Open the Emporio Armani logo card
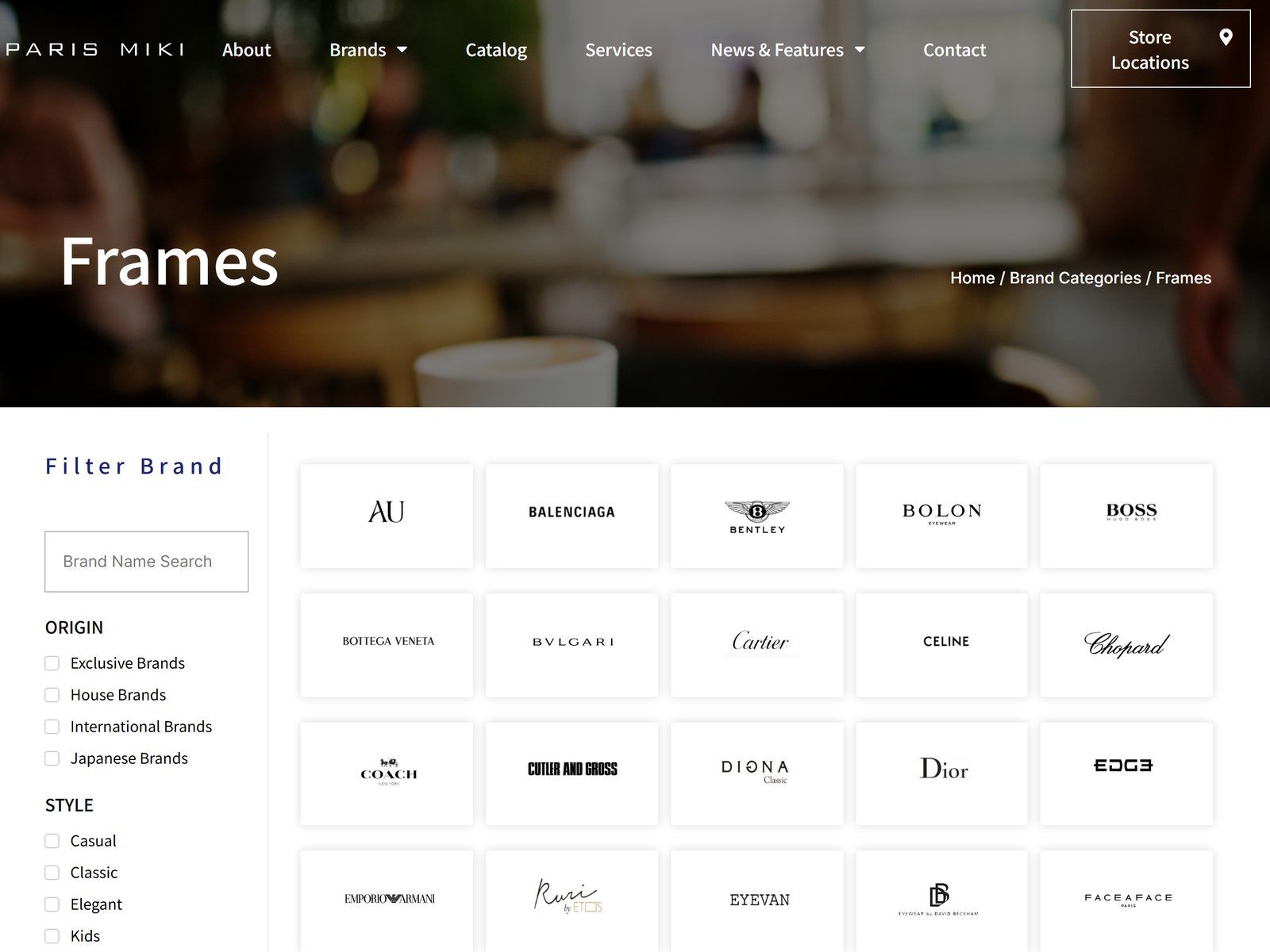 387,901
